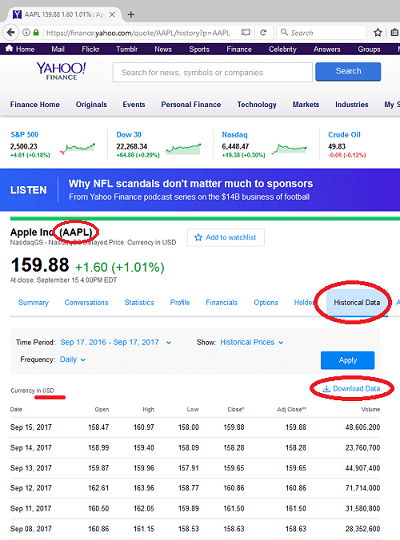Open the Crude Oil quote link
The height and width of the screenshot is (540, 400).
coord(344,135)
